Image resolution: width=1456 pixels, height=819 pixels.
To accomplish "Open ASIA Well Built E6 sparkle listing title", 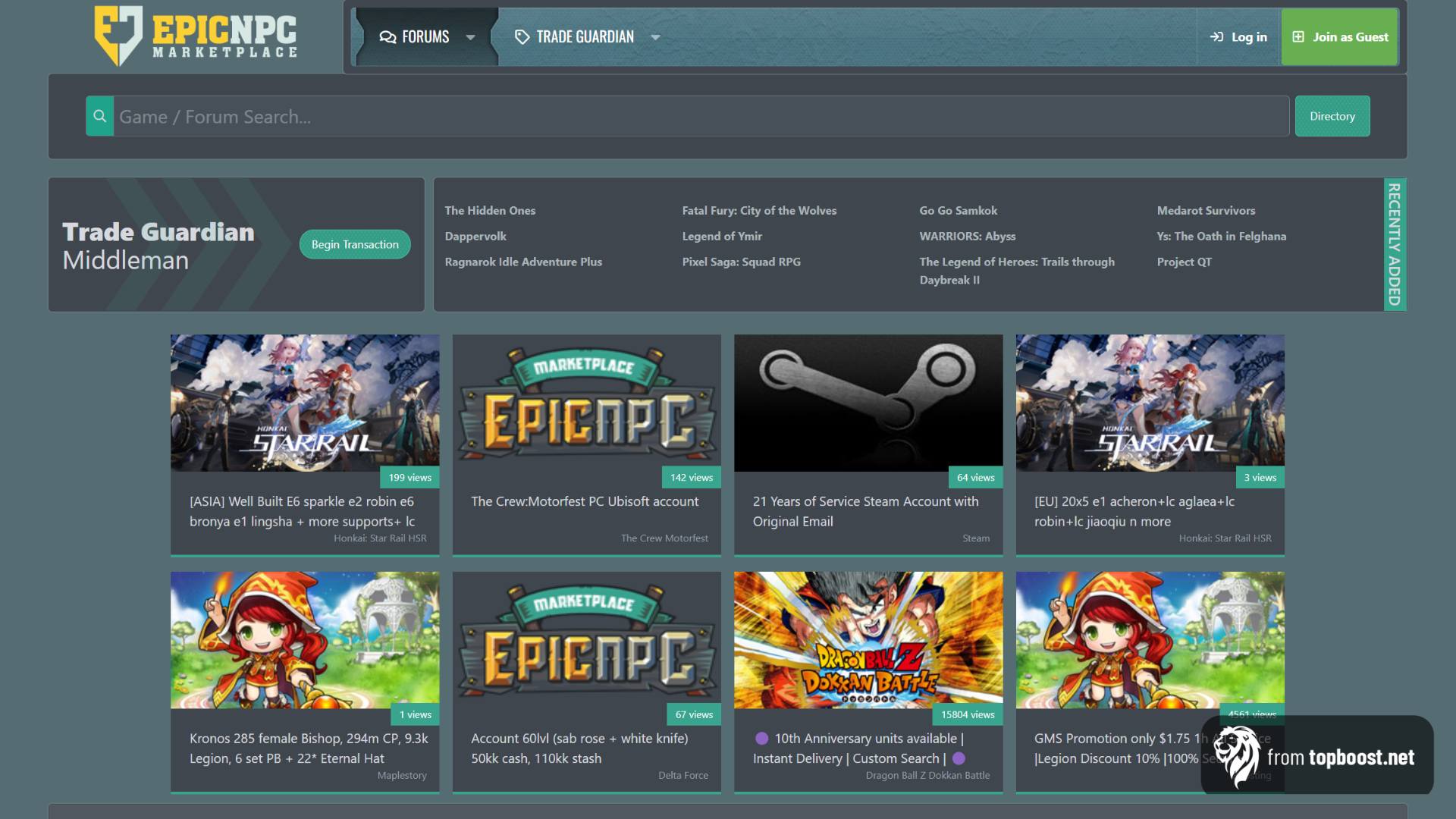I will tap(302, 511).
